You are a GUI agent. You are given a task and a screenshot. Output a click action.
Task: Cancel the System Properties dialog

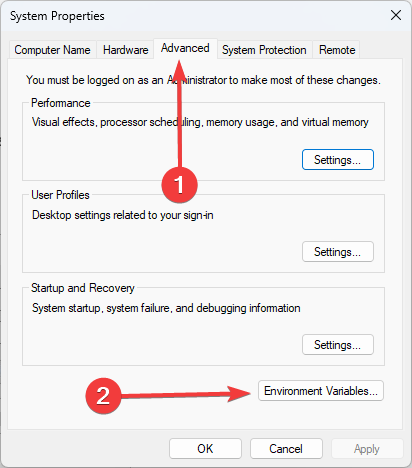[286, 449]
